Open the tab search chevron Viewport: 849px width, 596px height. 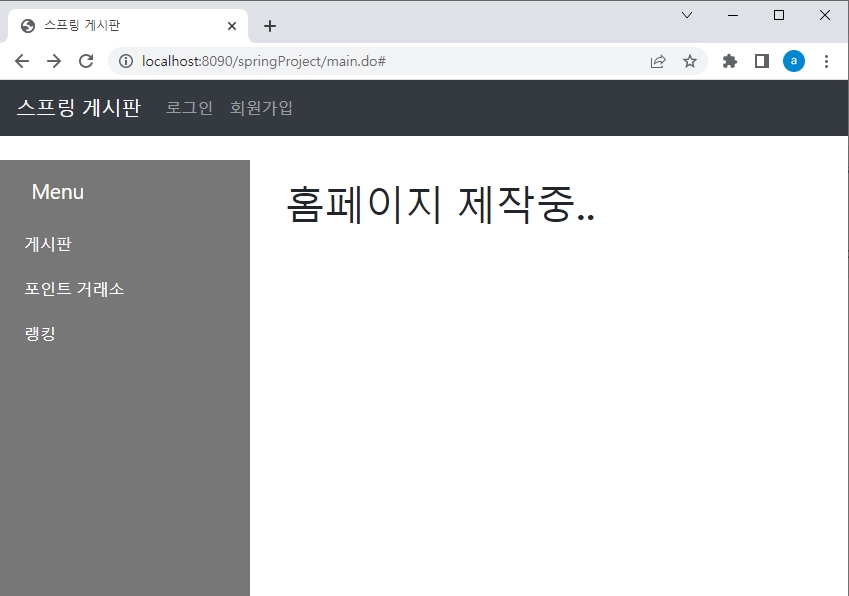[x=687, y=15]
